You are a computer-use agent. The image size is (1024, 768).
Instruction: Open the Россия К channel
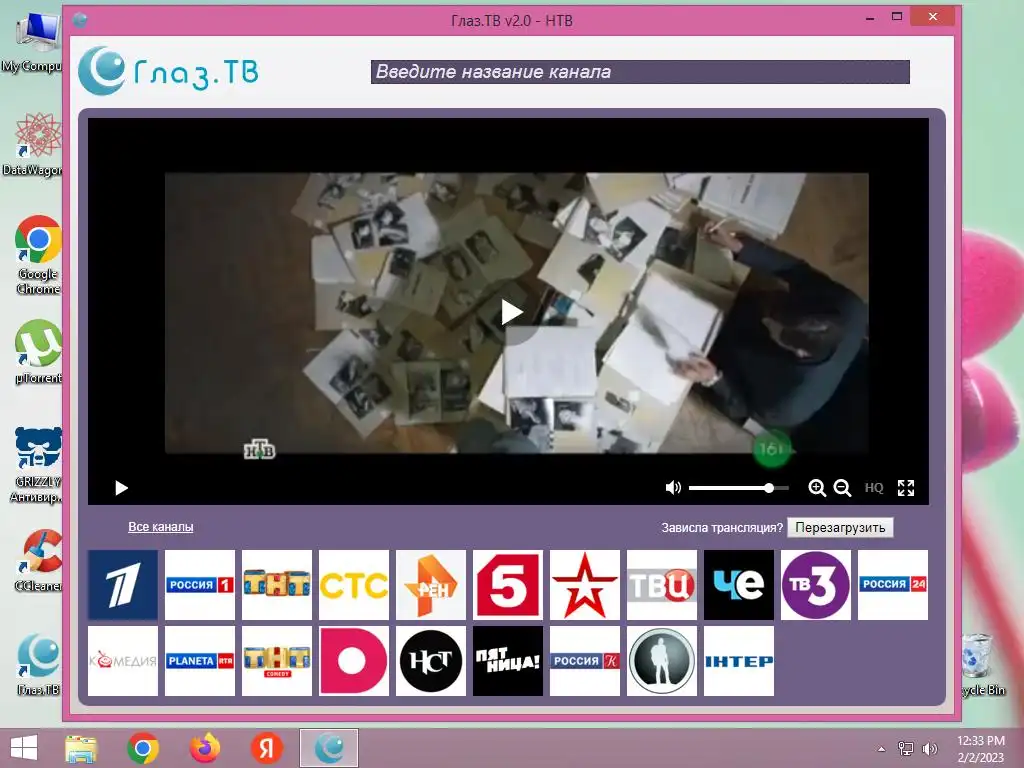585,661
